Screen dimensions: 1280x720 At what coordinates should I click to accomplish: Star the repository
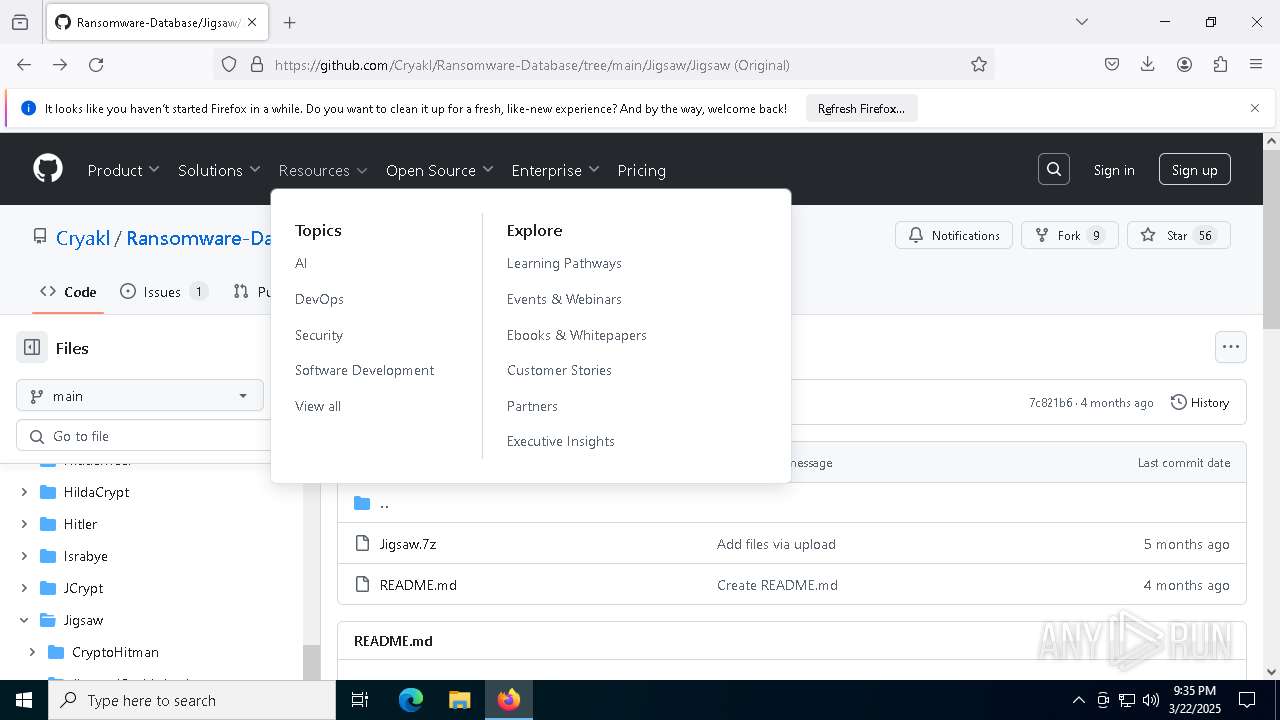tap(1179, 235)
